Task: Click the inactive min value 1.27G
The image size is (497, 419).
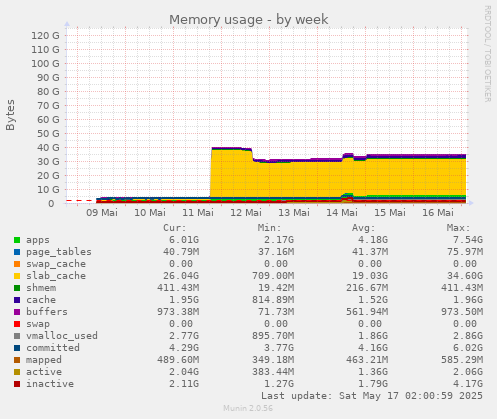Action: tap(279, 384)
